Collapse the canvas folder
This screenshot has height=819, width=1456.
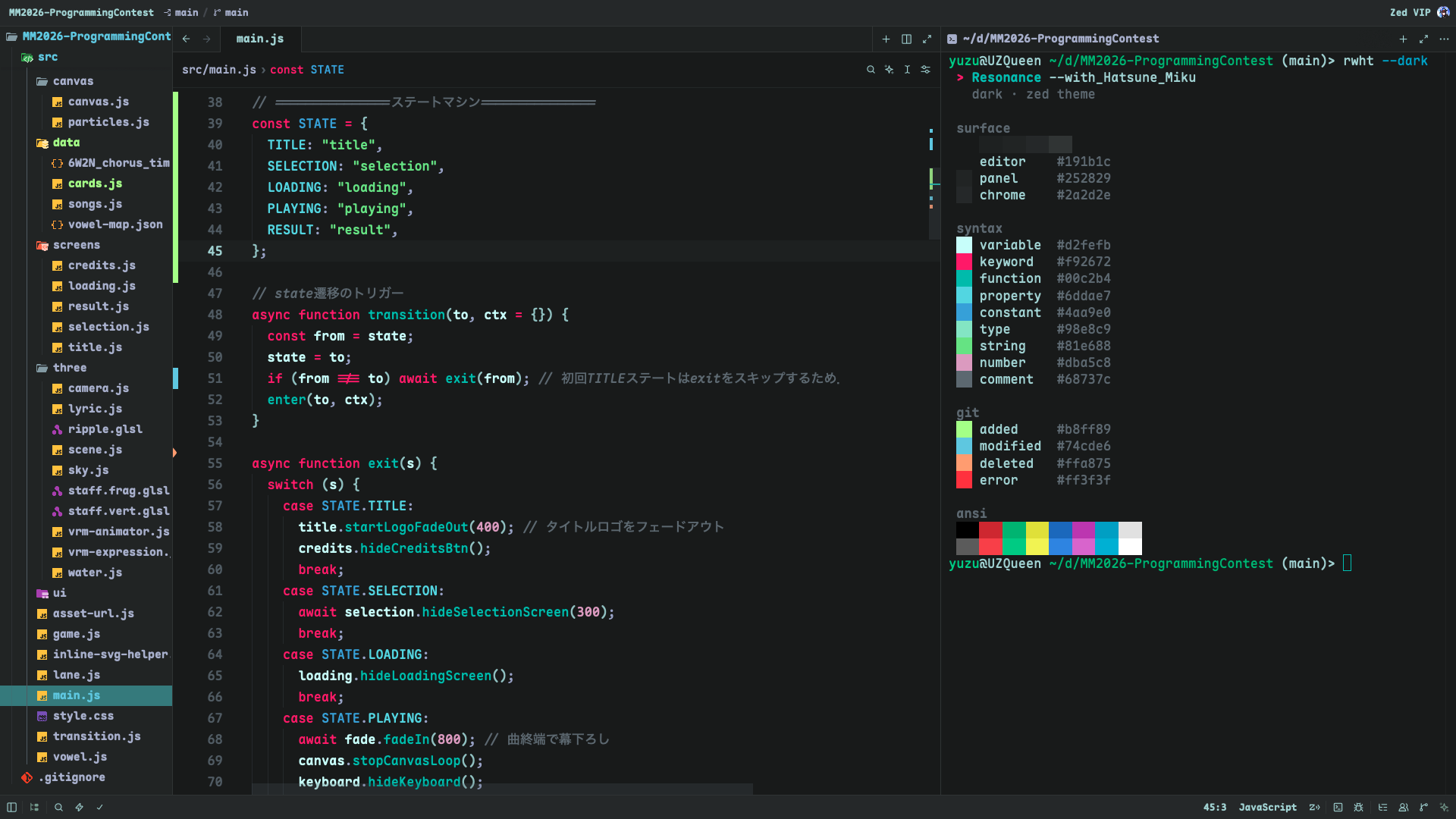click(86, 81)
